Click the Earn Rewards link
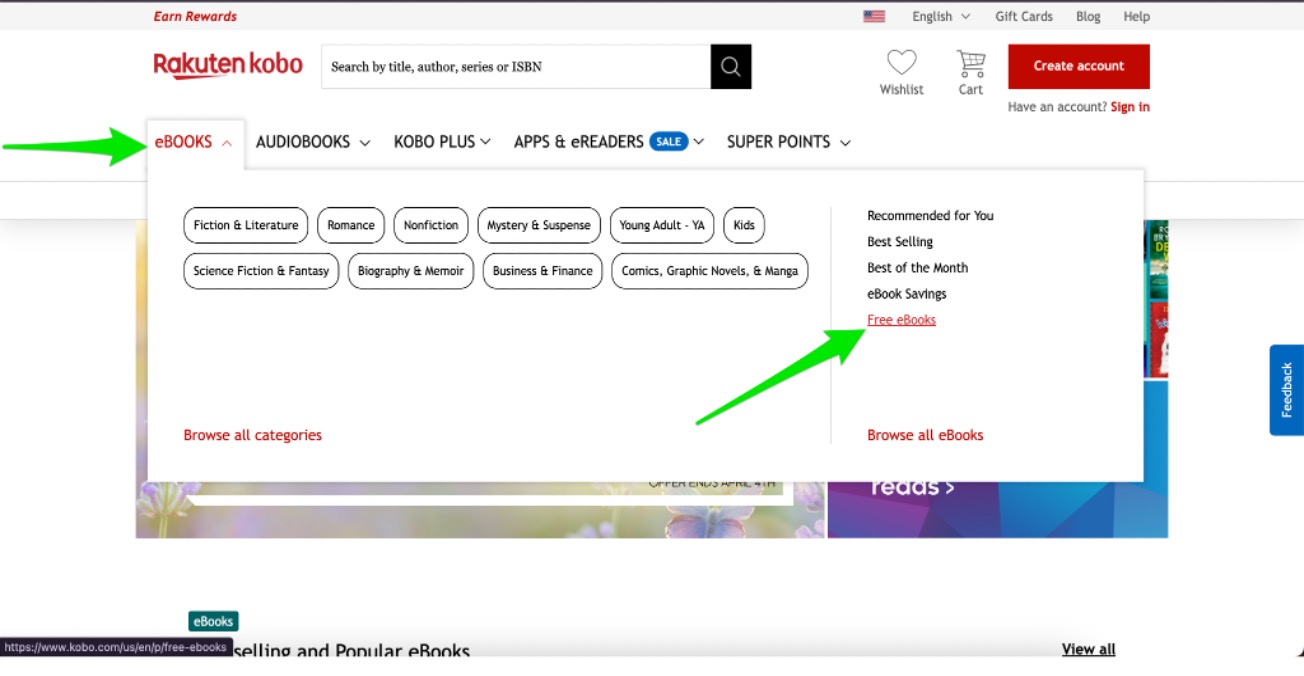The height and width of the screenshot is (676, 1304). coord(196,16)
